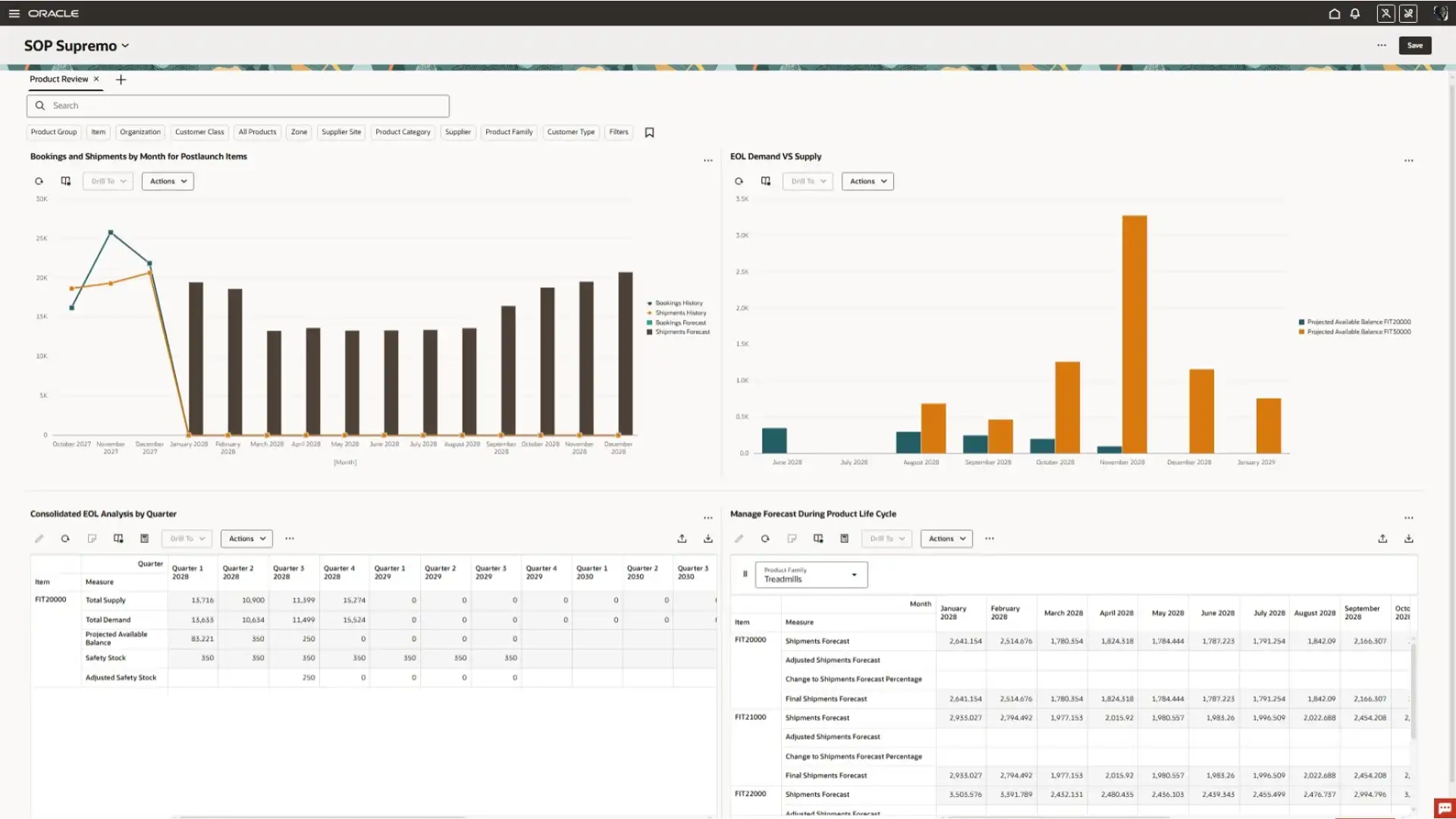Viewport: 1456px width, 819px height.
Task: Toggle Projected Available Balance FIT30000 legend entry
Action: (x=1358, y=331)
